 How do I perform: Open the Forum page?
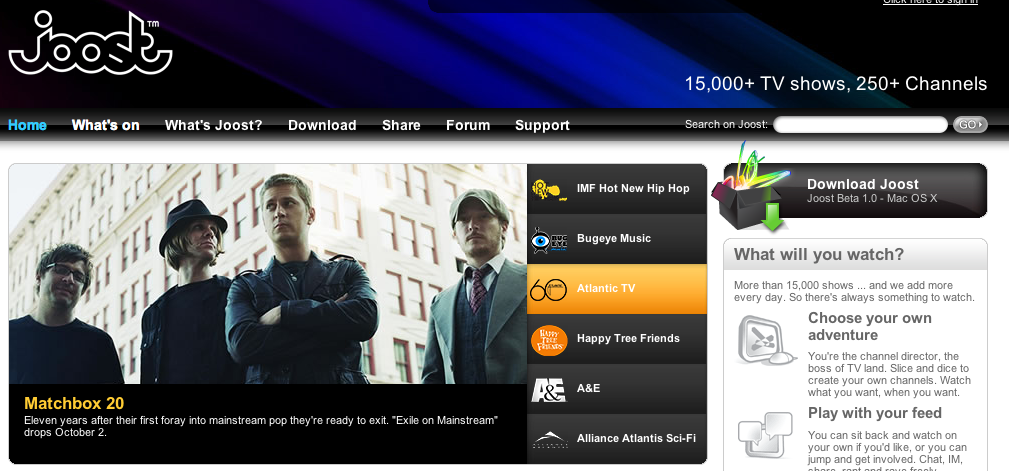(x=468, y=125)
